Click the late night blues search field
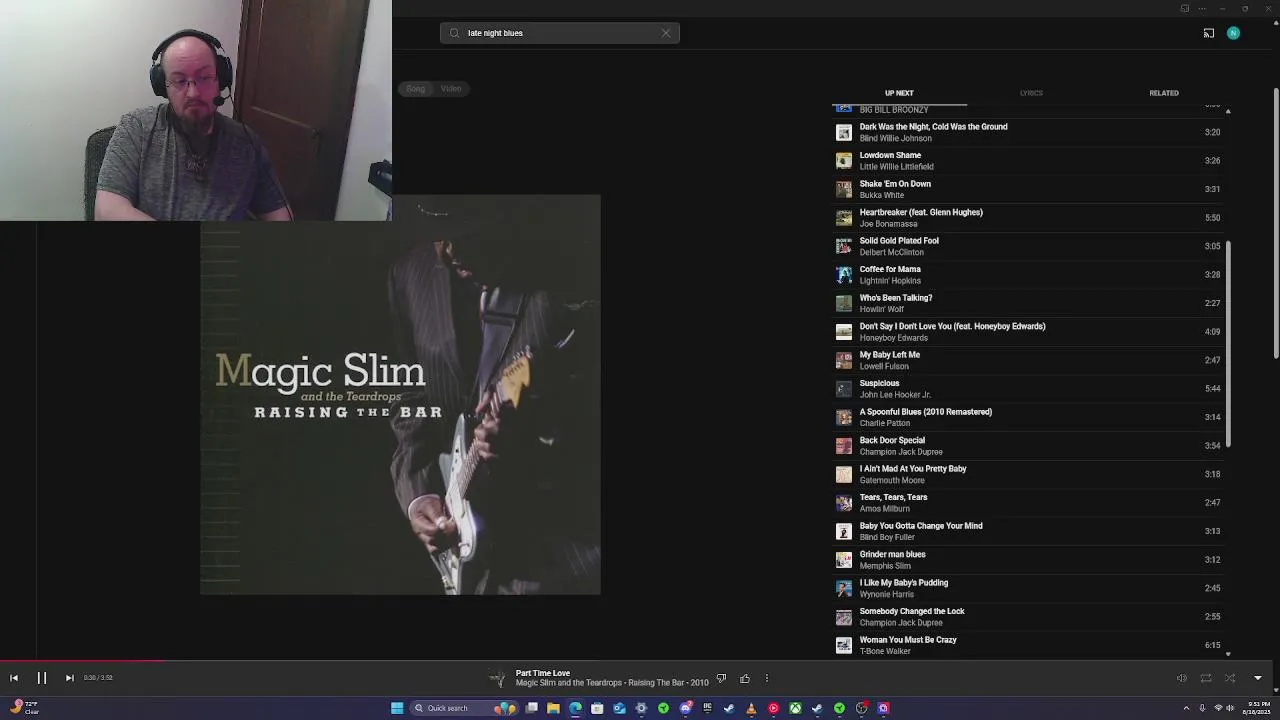This screenshot has height=720, width=1280. (560, 33)
